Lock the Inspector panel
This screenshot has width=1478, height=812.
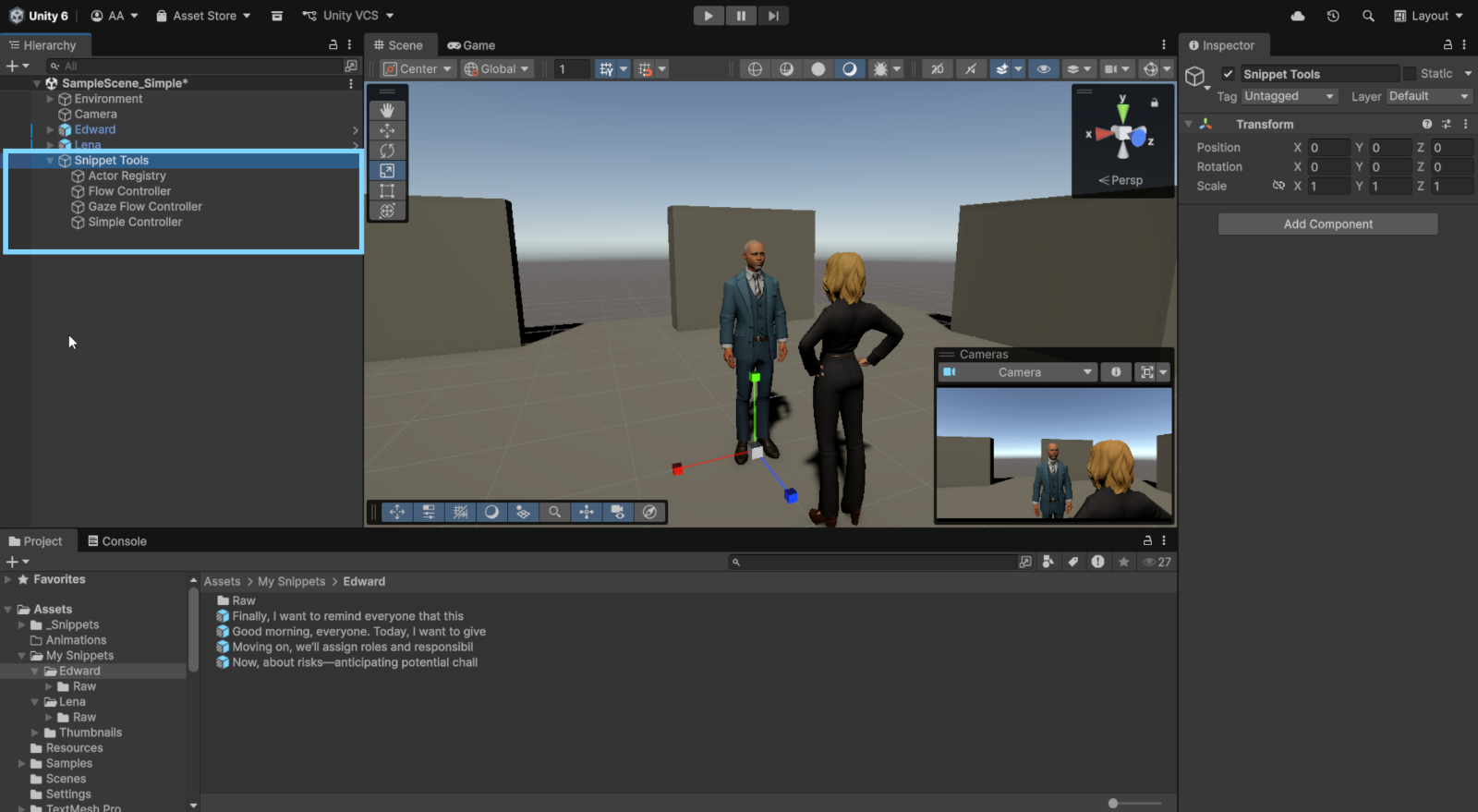point(1448,44)
